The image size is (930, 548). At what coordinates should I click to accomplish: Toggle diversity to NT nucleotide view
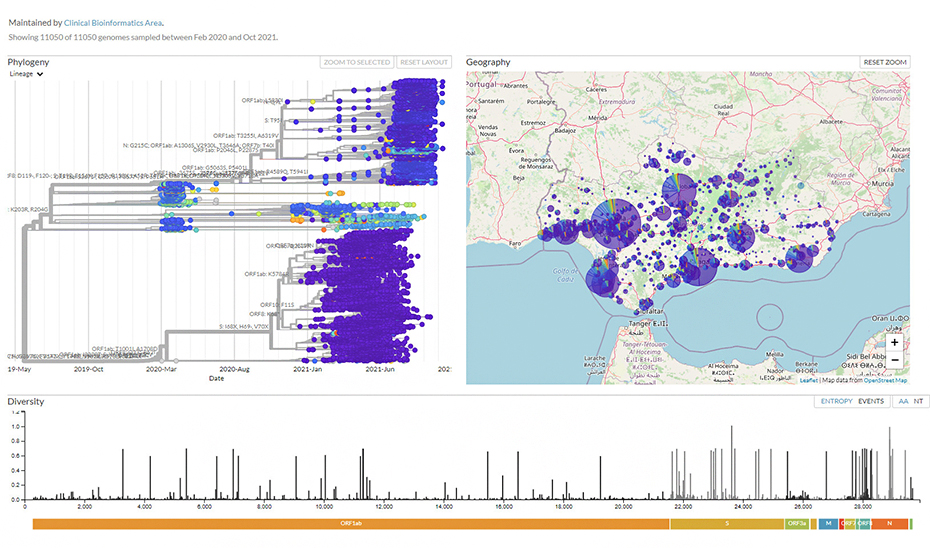918,401
